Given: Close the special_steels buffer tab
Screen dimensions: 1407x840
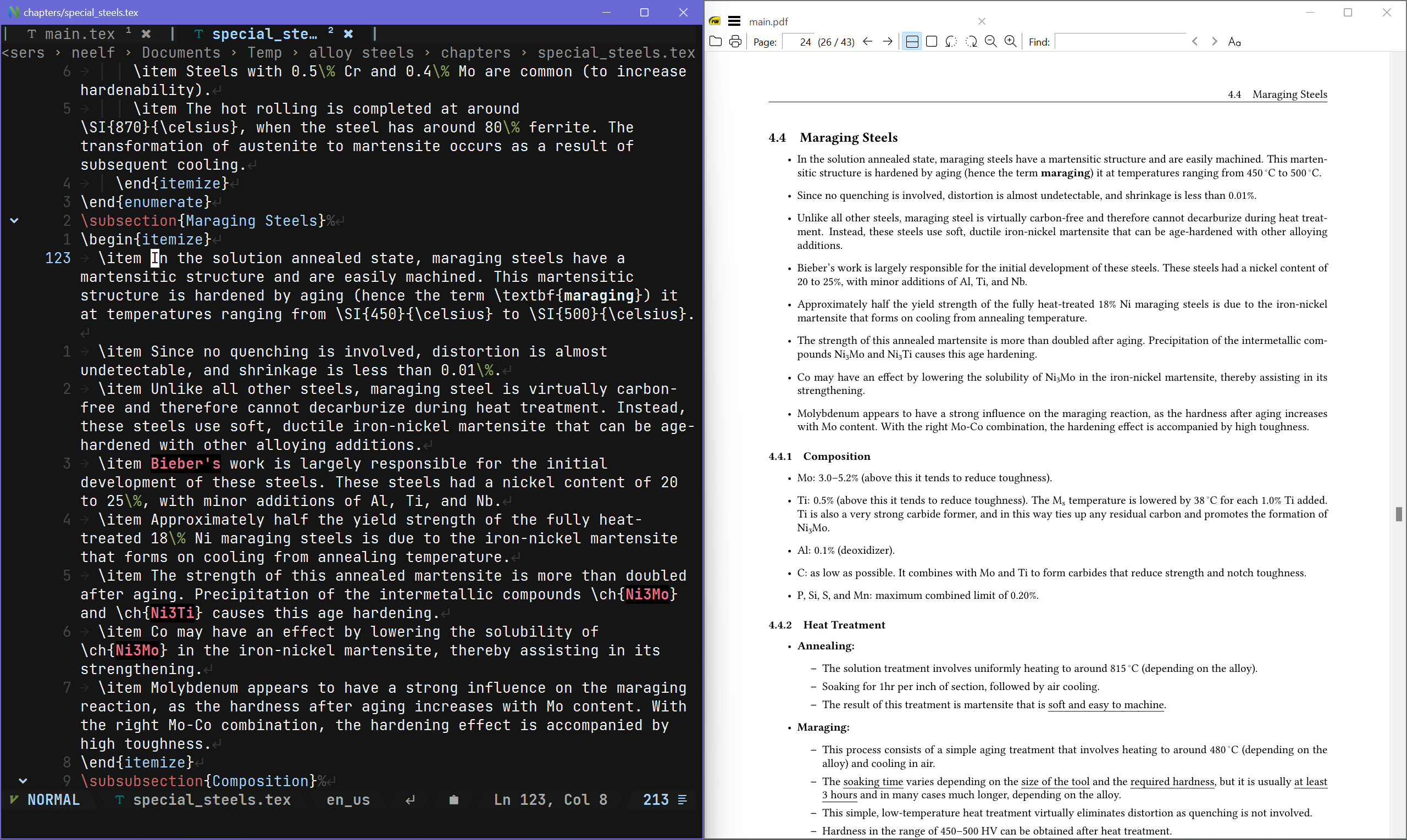Looking at the screenshot, I should 349,34.
